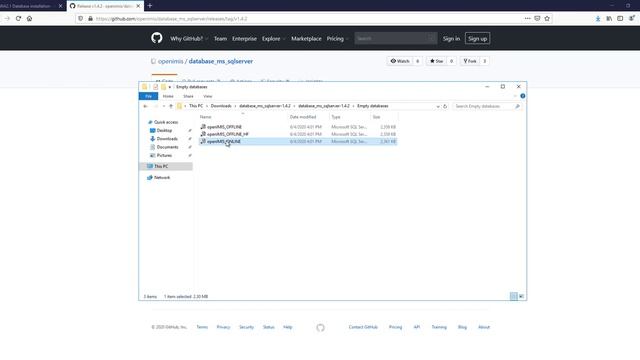Open the File ribbon tab

pyautogui.click(x=149, y=96)
